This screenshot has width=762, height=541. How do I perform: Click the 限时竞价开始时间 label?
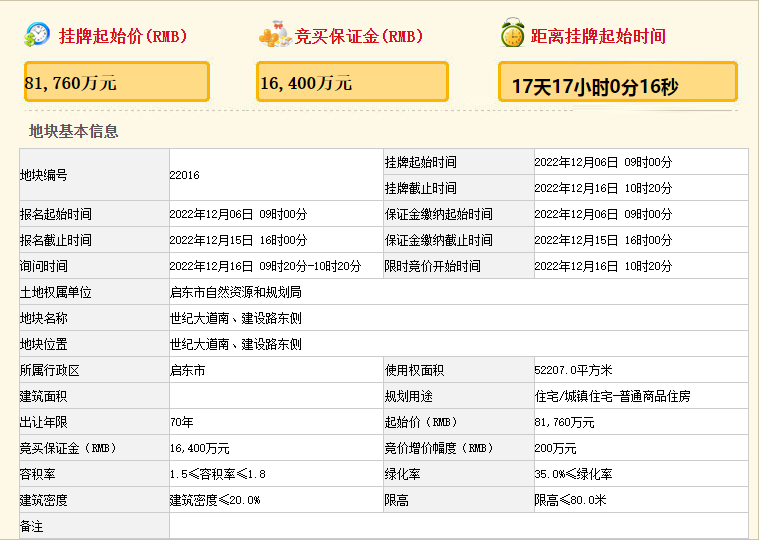pyautogui.click(x=433, y=266)
